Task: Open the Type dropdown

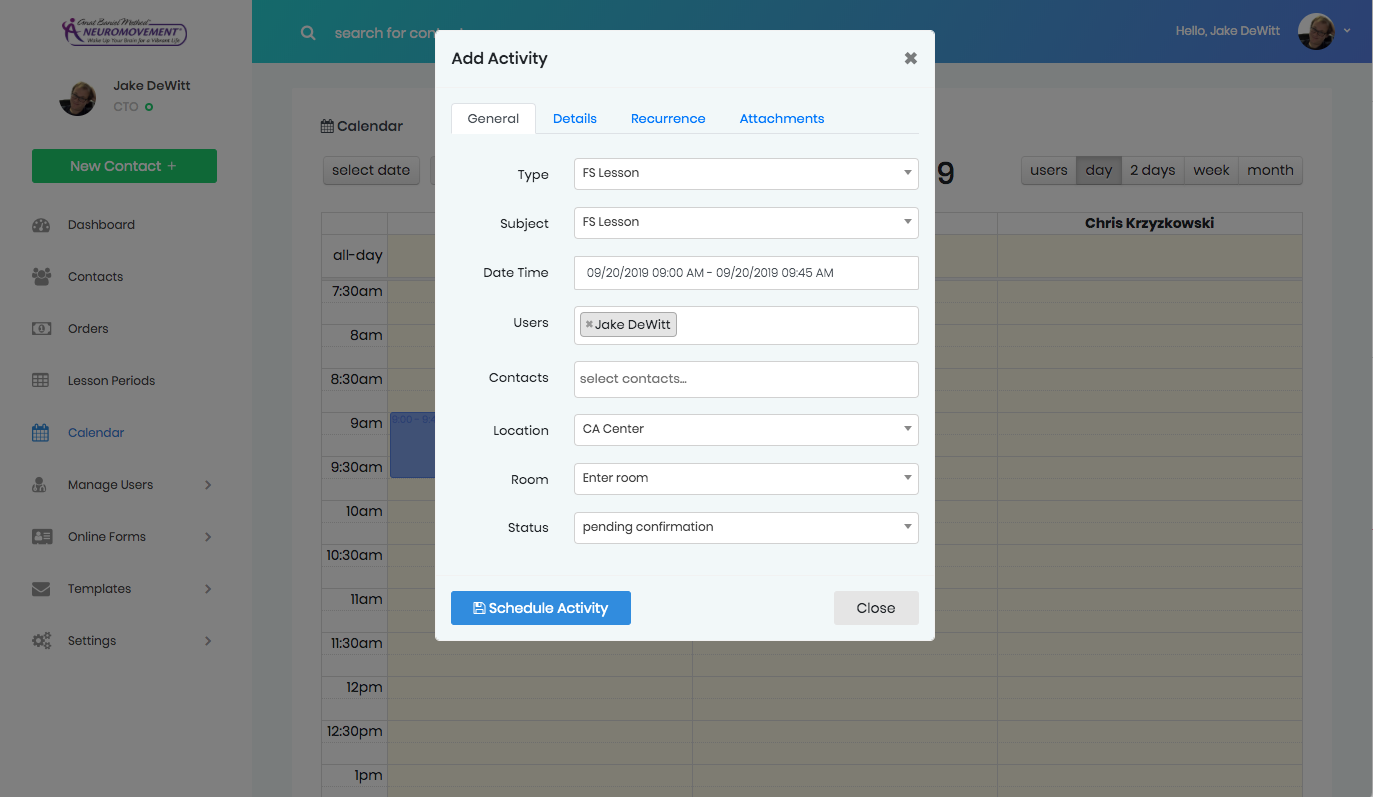Action: pos(746,173)
